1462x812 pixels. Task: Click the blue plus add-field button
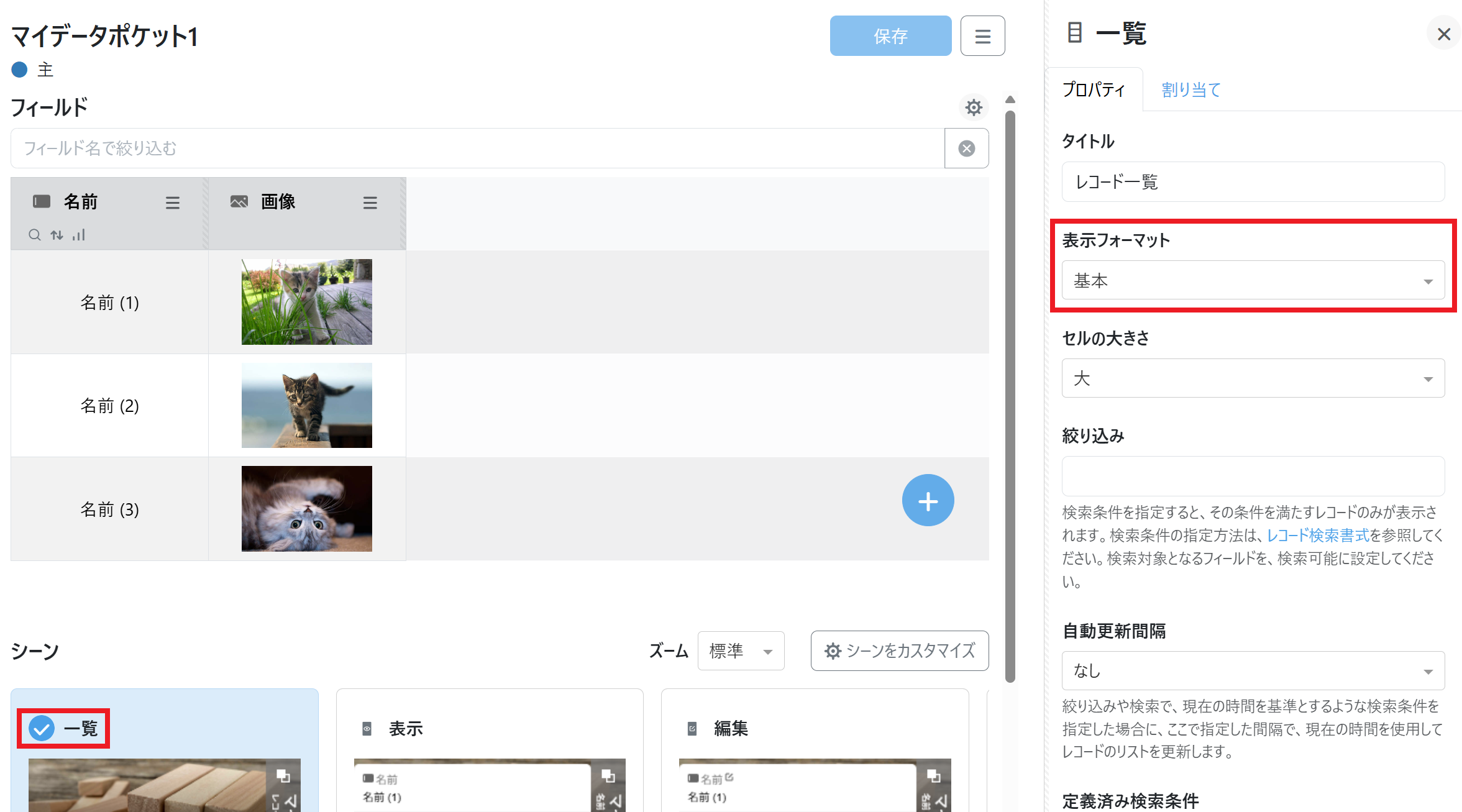[928, 501]
